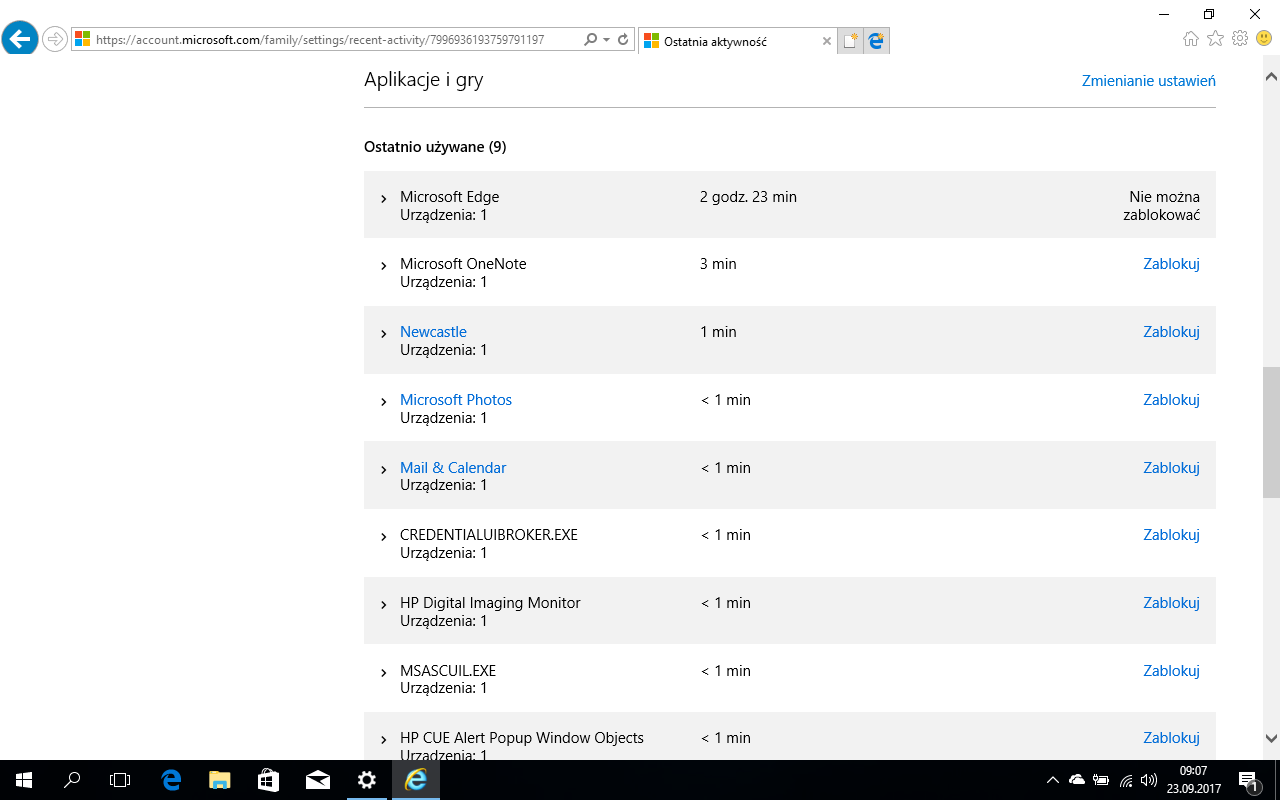Click the browser back arrow button
Screen dimensions: 1280x800
click(20, 39)
